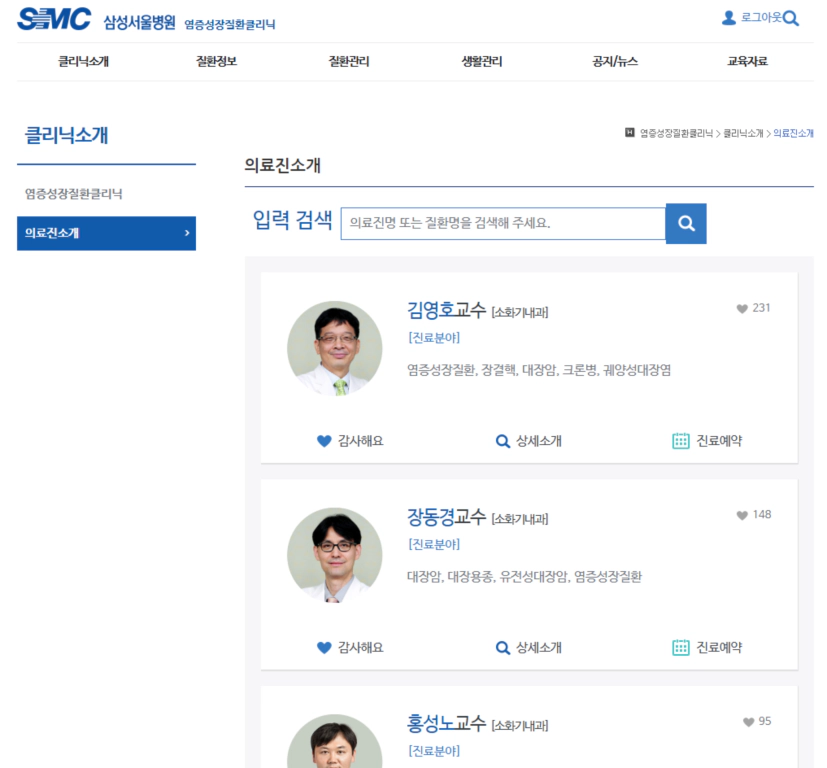827x768 pixels.
Task: Click the grey heart icon showing 148 likes
Action: click(x=742, y=515)
